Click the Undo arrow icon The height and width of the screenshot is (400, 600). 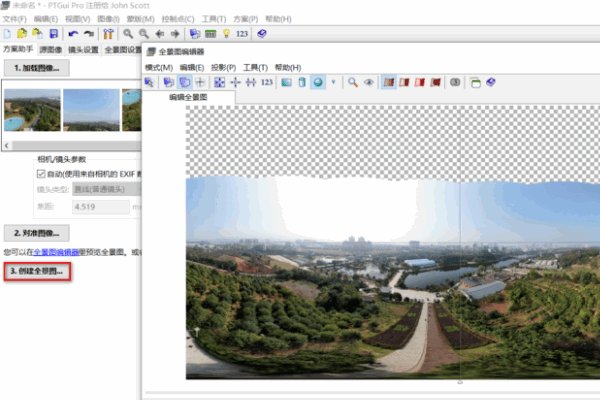[73, 34]
